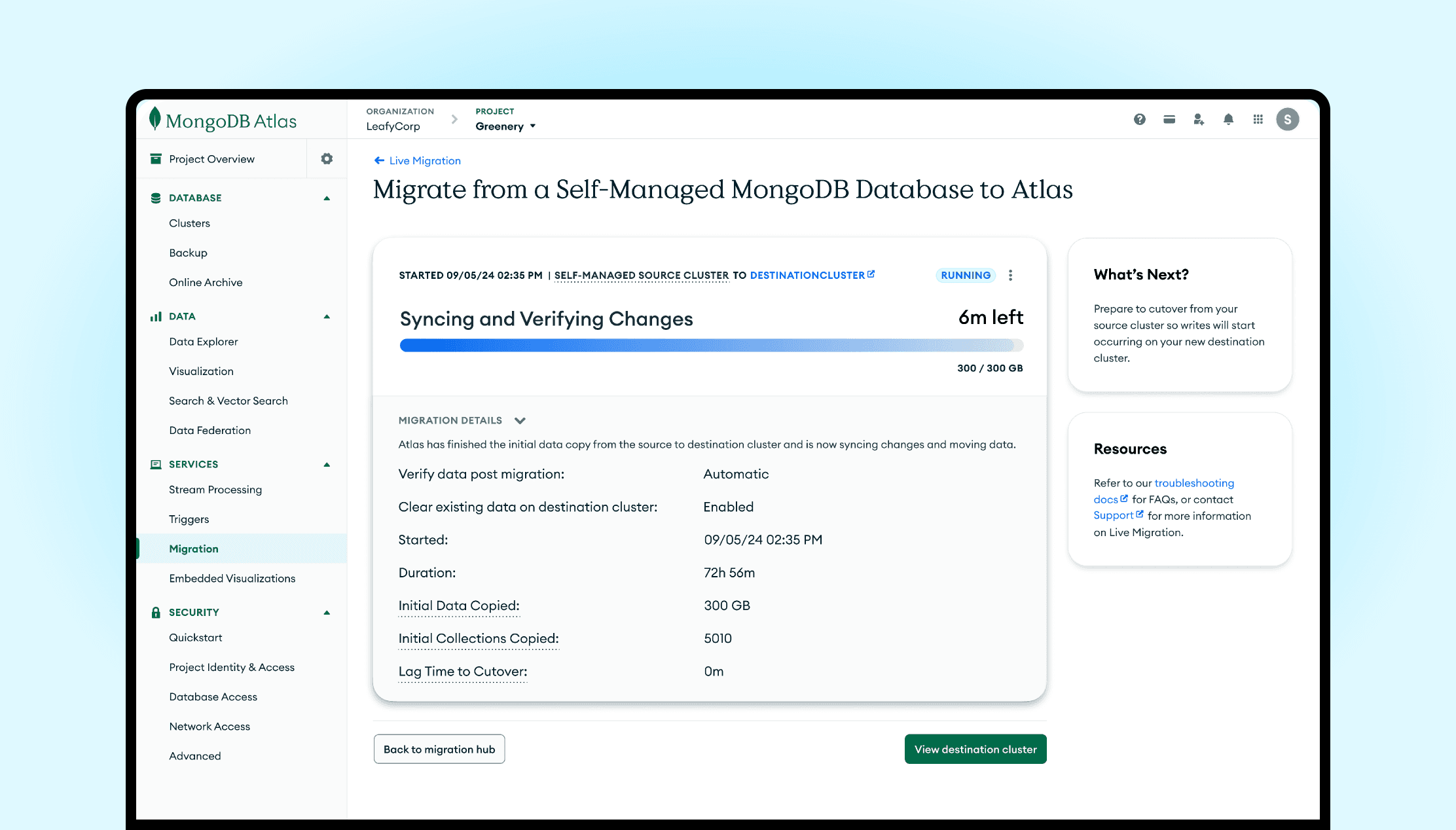Click View destination cluster button
This screenshot has height=830, width=1456.
click(x=975, y=749)
